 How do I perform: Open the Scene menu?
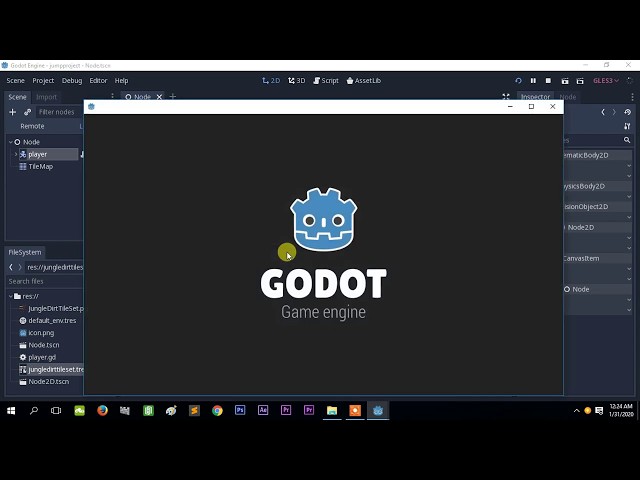[16, 81]
